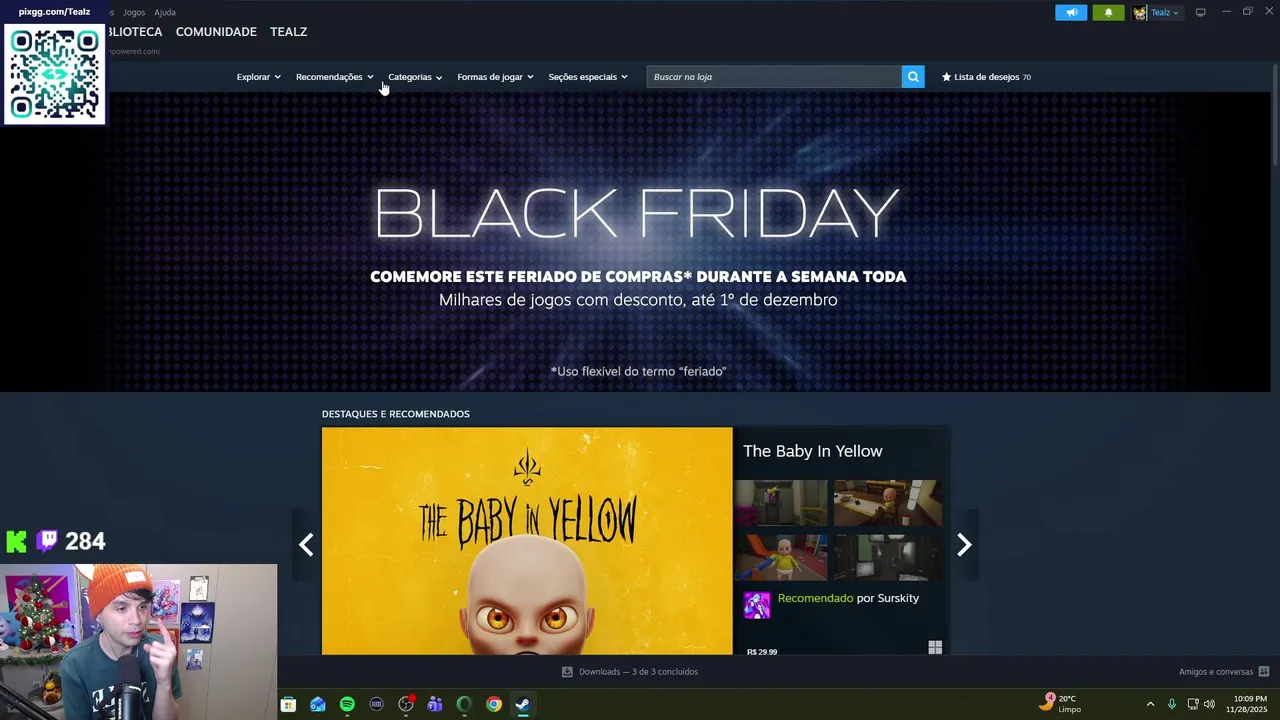Image resolution: width=1280 pixels, height=720 pixels.
Task: Go to the TEALZ profile tab
Action: tap(288, 32)
